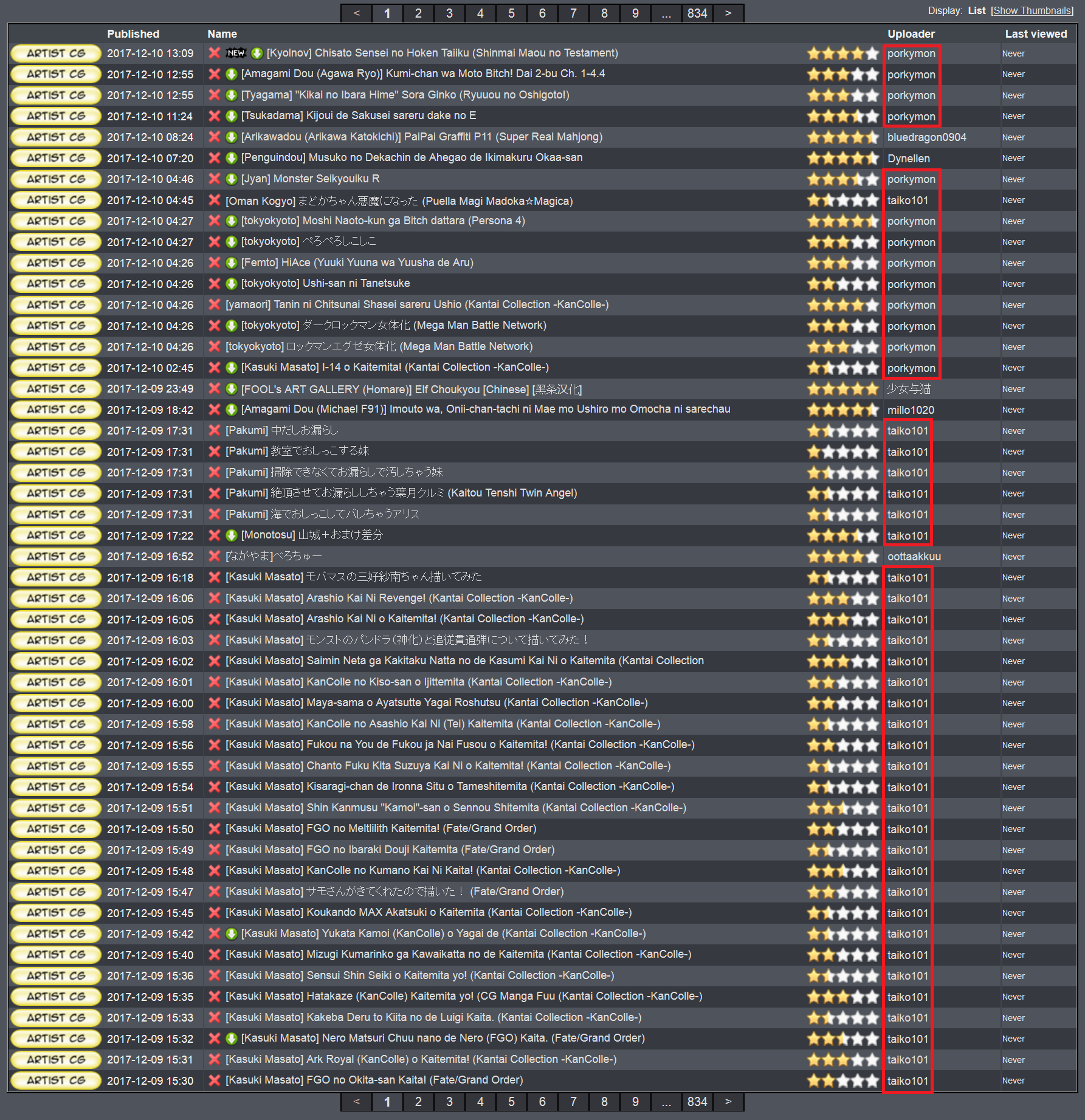The width and height of the screenshot is (1085, 1120).
Task: Open the gallery 'Arashio Kai Ni Revenge!'
Action: click(x=399, y=598)
